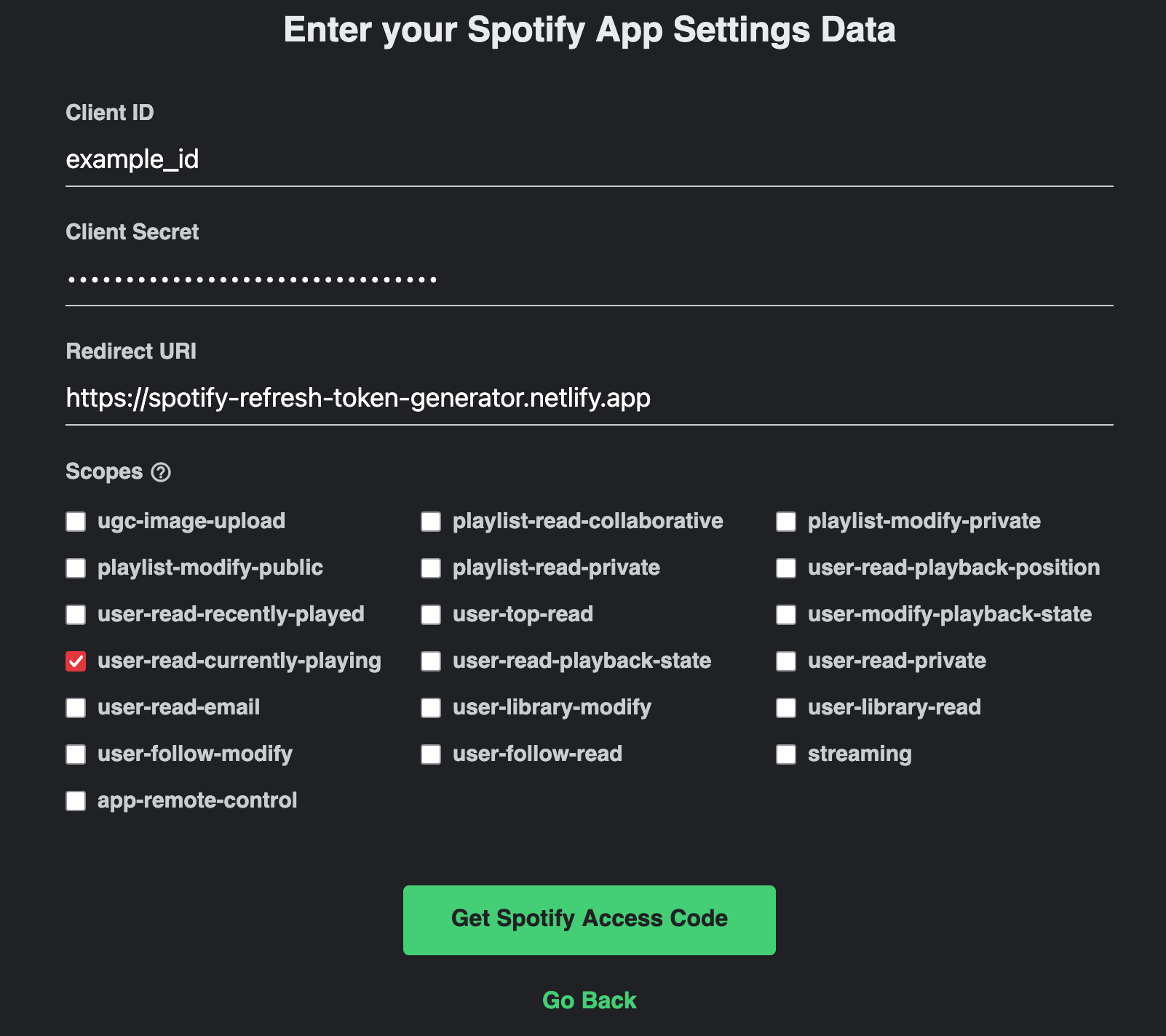
Task: Select the user-top-read checkbox
Action: coord(431,615)
